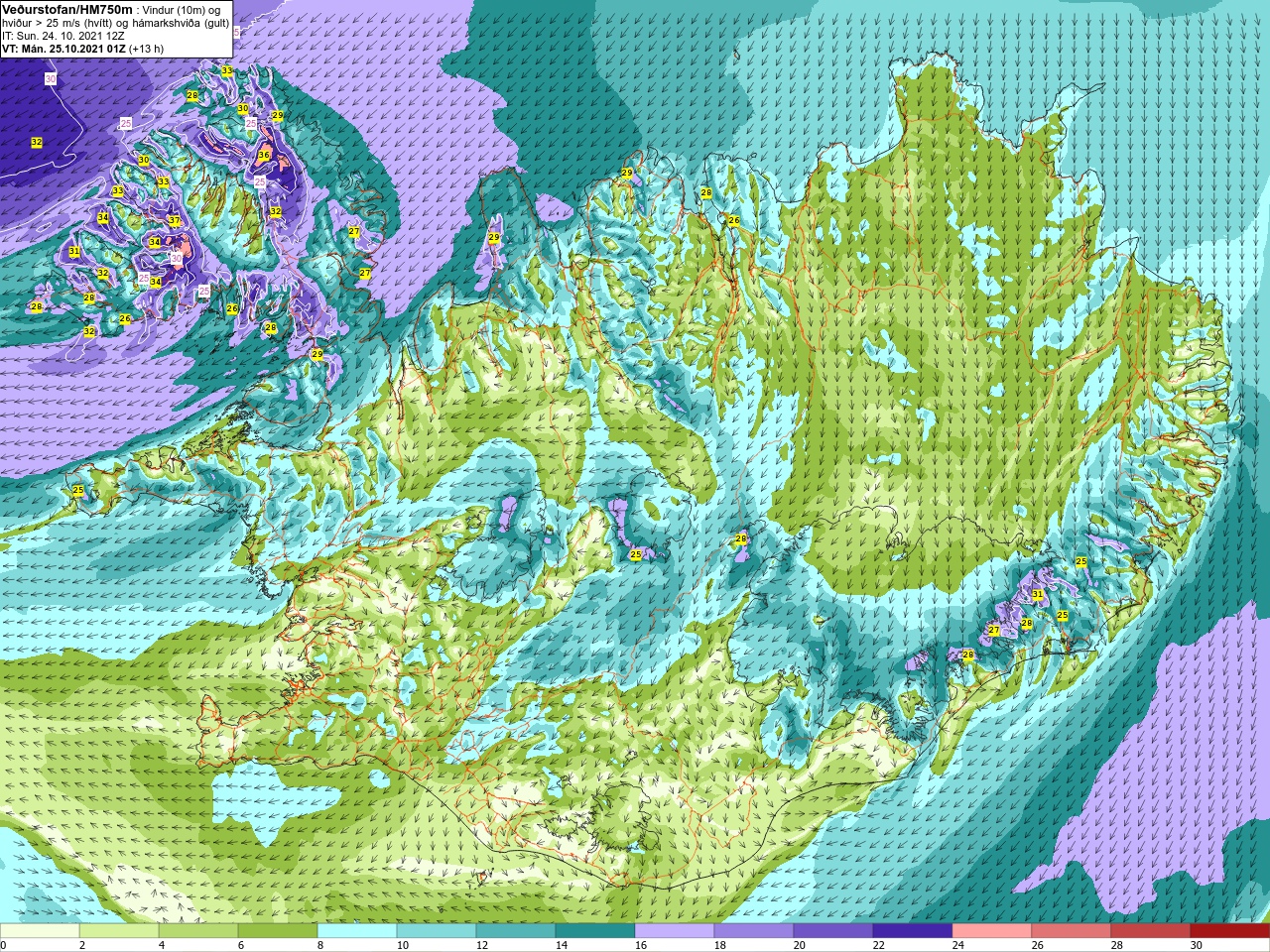Click the palest 0–2 m/s legend swatch

pos(40,931)
